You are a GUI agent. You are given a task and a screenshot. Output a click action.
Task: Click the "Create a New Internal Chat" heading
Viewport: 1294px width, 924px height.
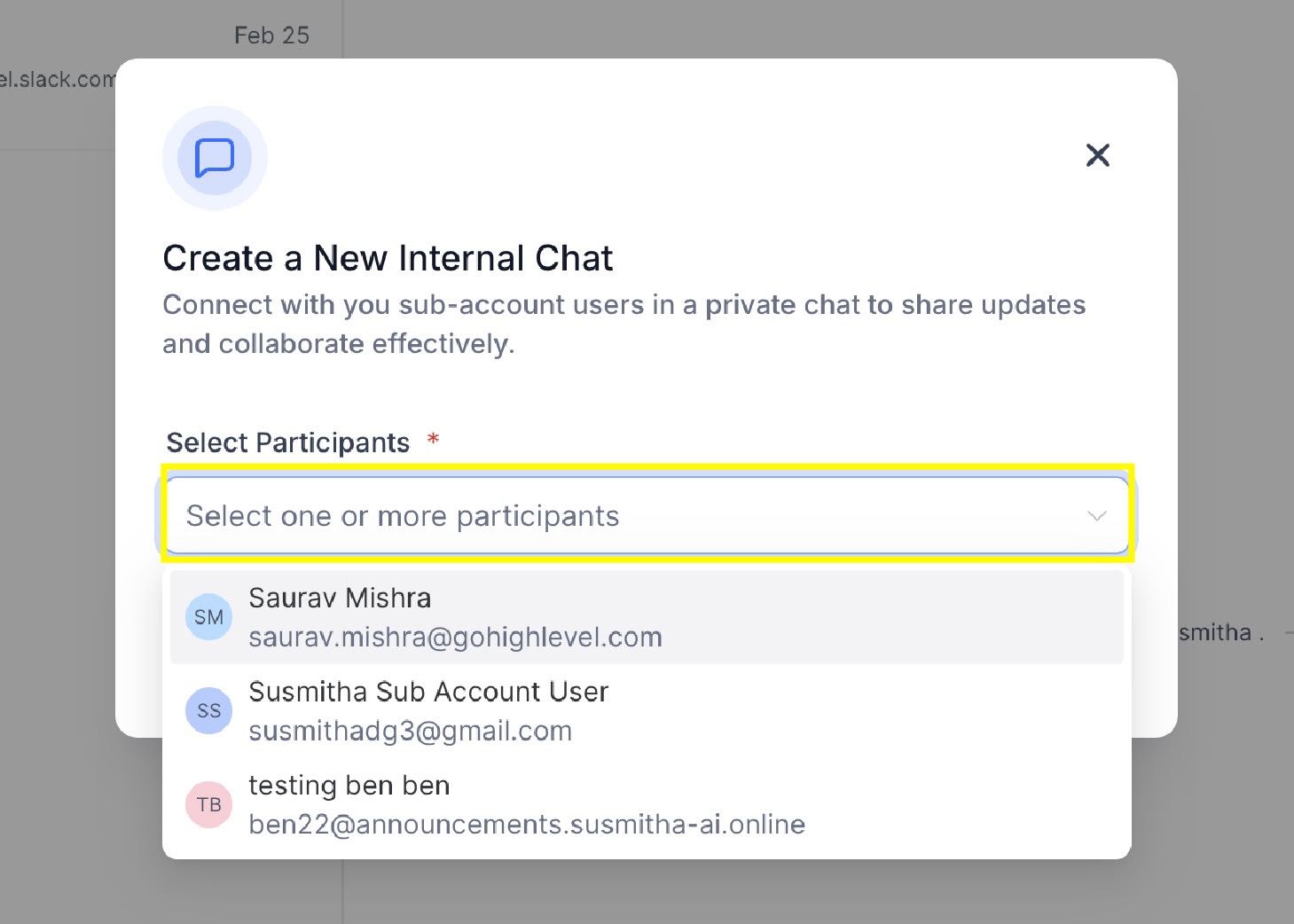click(x=388, y=259)
